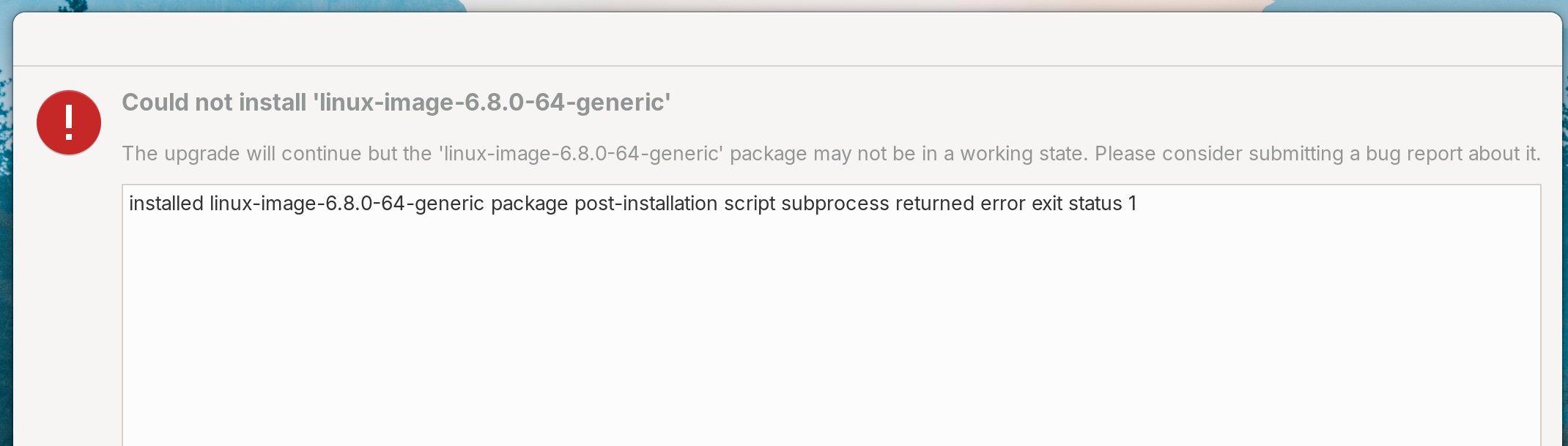Viewport: 1568px width, 446px height.
Task: Click the separator line below the title bar
Action: pos(788,66)
